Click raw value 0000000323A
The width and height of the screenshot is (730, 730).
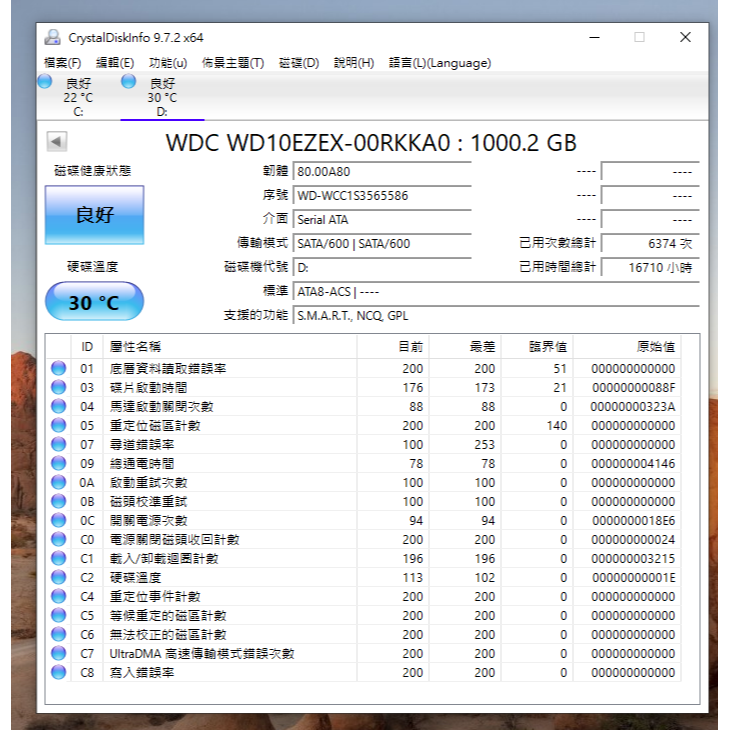633,407
